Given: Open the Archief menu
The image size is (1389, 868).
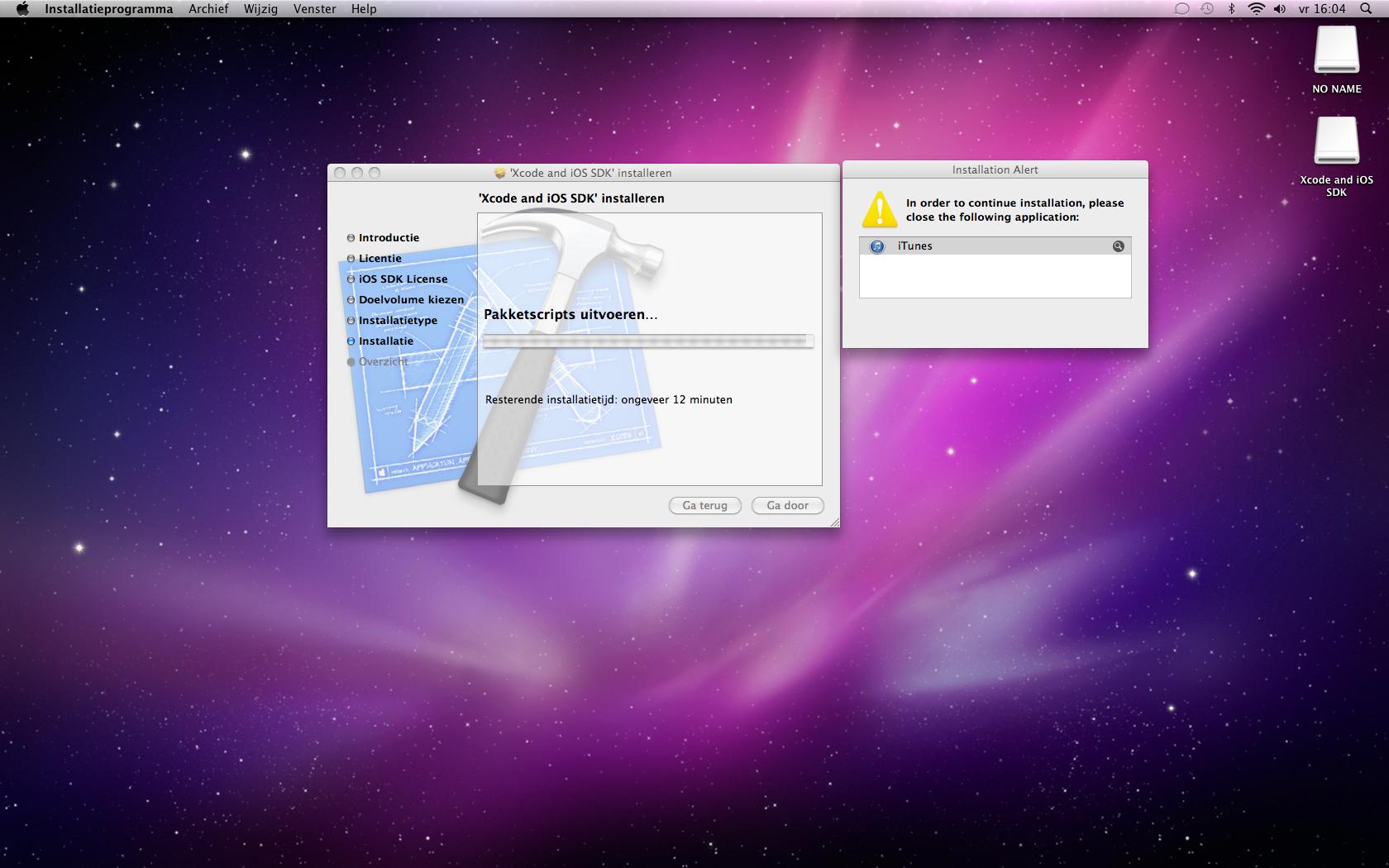Looking at the screenshot, I should click(208, 9).
